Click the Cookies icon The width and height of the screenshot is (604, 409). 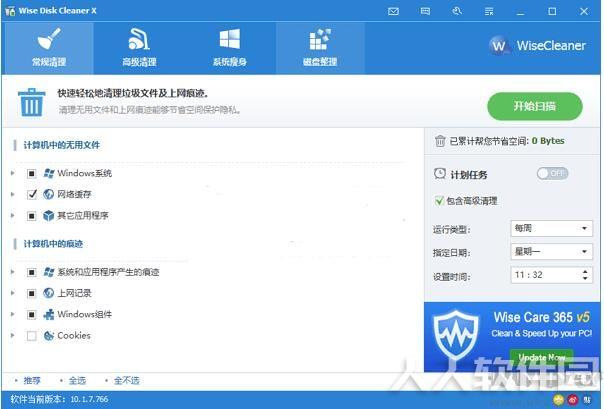(x=49, y=335)
